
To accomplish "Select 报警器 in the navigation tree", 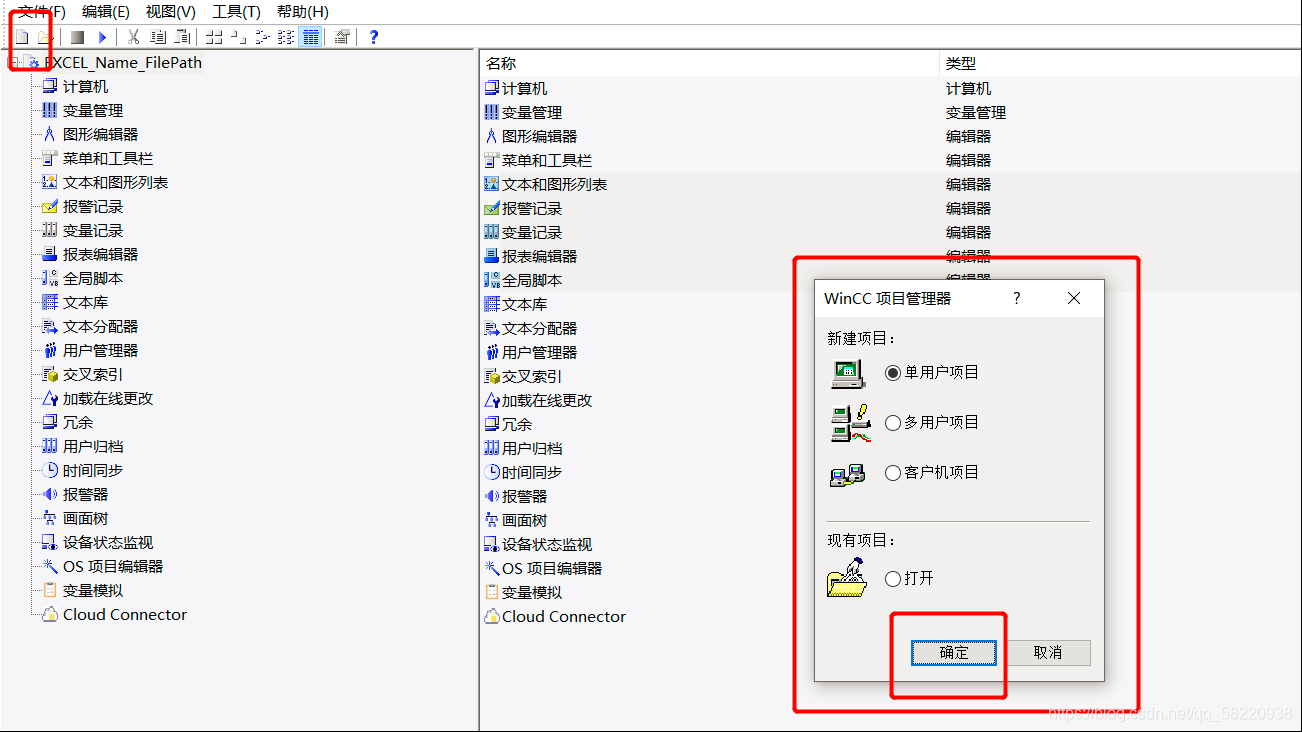I will point(85,495).
